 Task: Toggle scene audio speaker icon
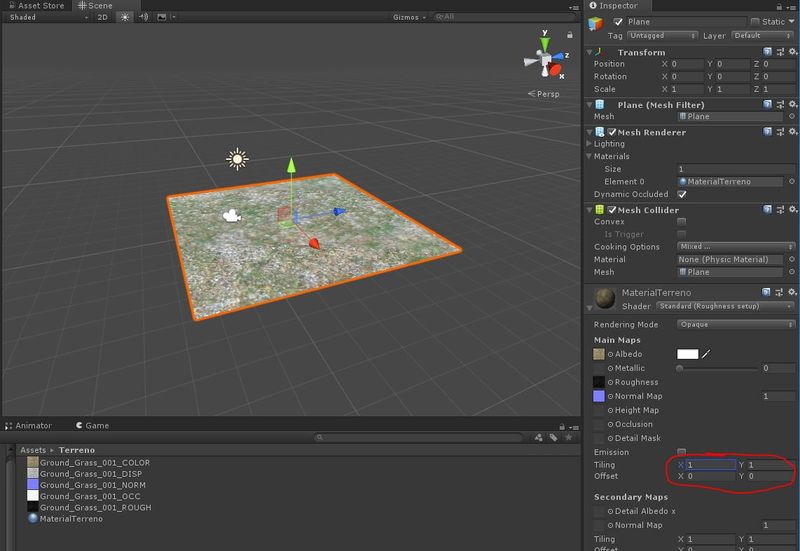tap(143, 17)
